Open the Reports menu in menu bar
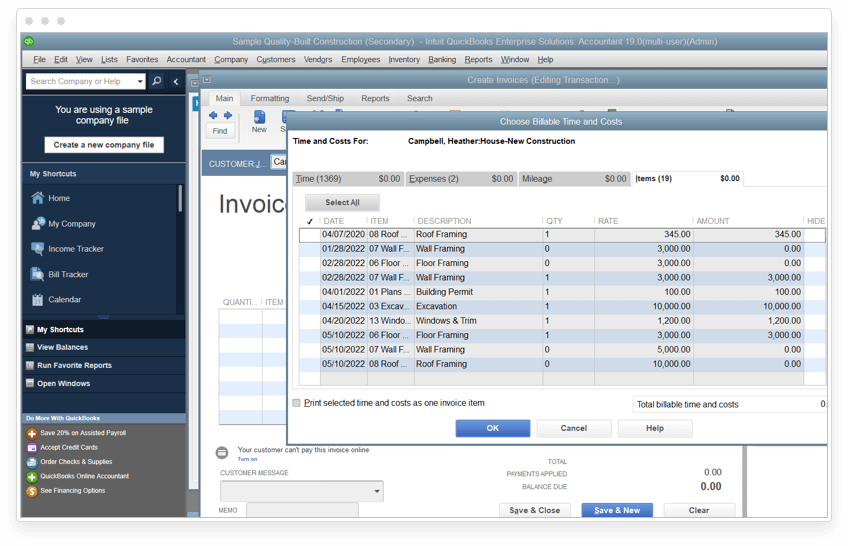 (x=479, y=59)
